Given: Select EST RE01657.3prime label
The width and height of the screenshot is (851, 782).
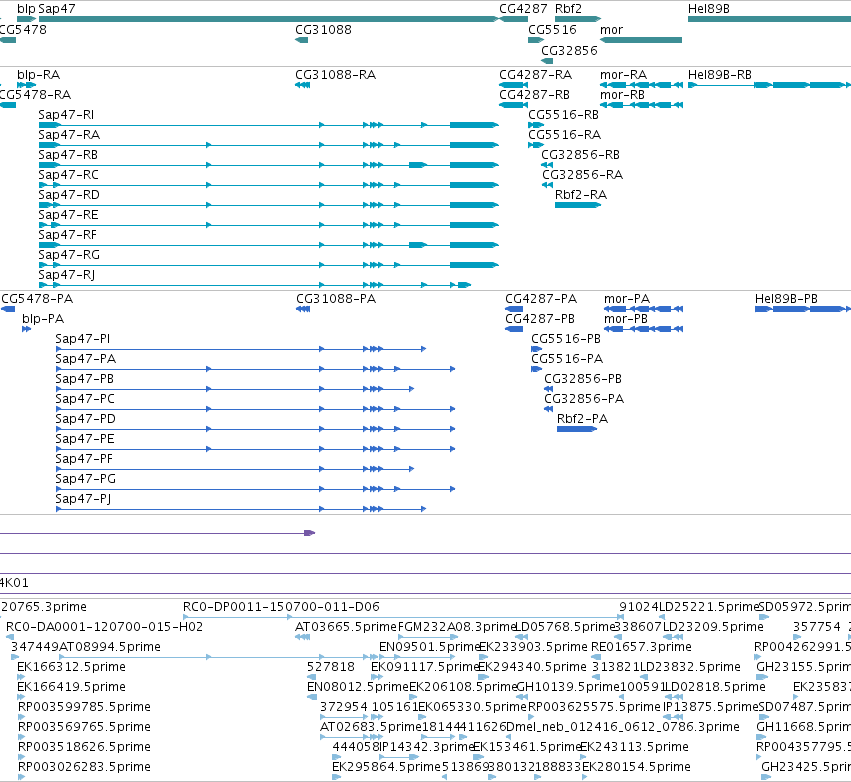Looking at the screenshot, I should click(641, 647).
